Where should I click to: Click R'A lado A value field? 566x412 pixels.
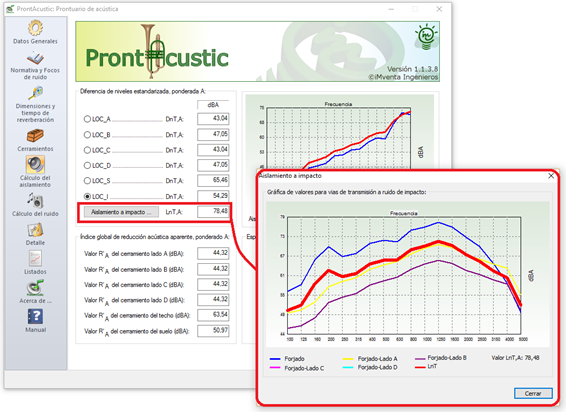pyautogui.click(x=213, y=253)
